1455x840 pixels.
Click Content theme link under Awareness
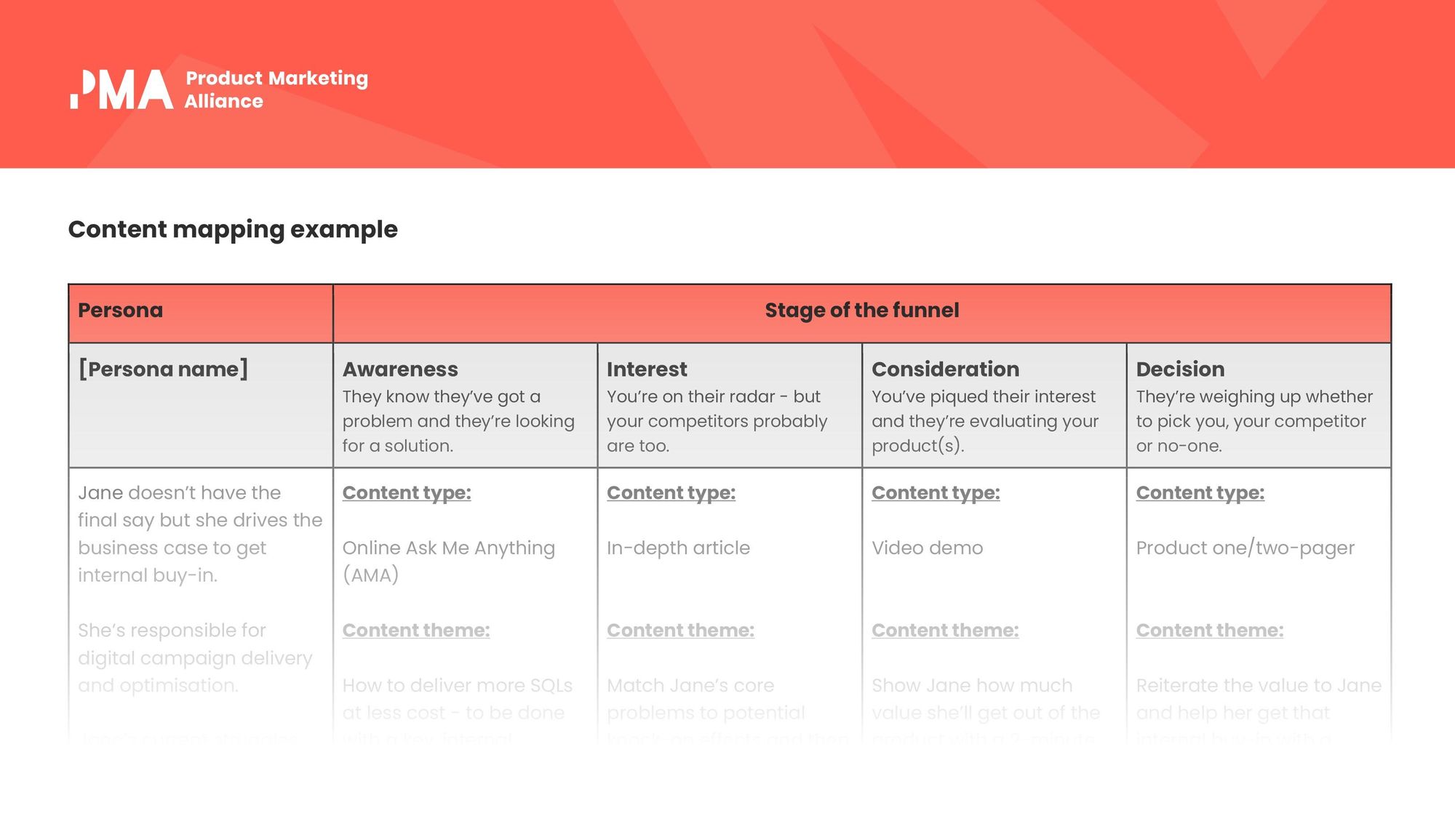pos(416,631)
